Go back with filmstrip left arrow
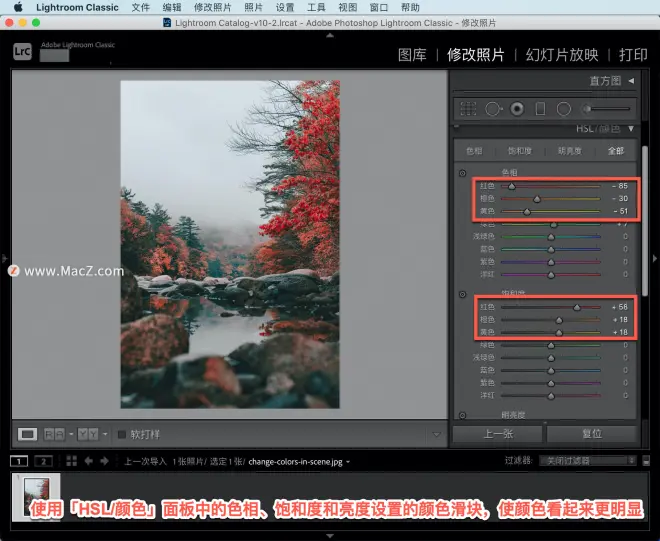The width and height of the screenshot is (660, 541). point(88,461)
